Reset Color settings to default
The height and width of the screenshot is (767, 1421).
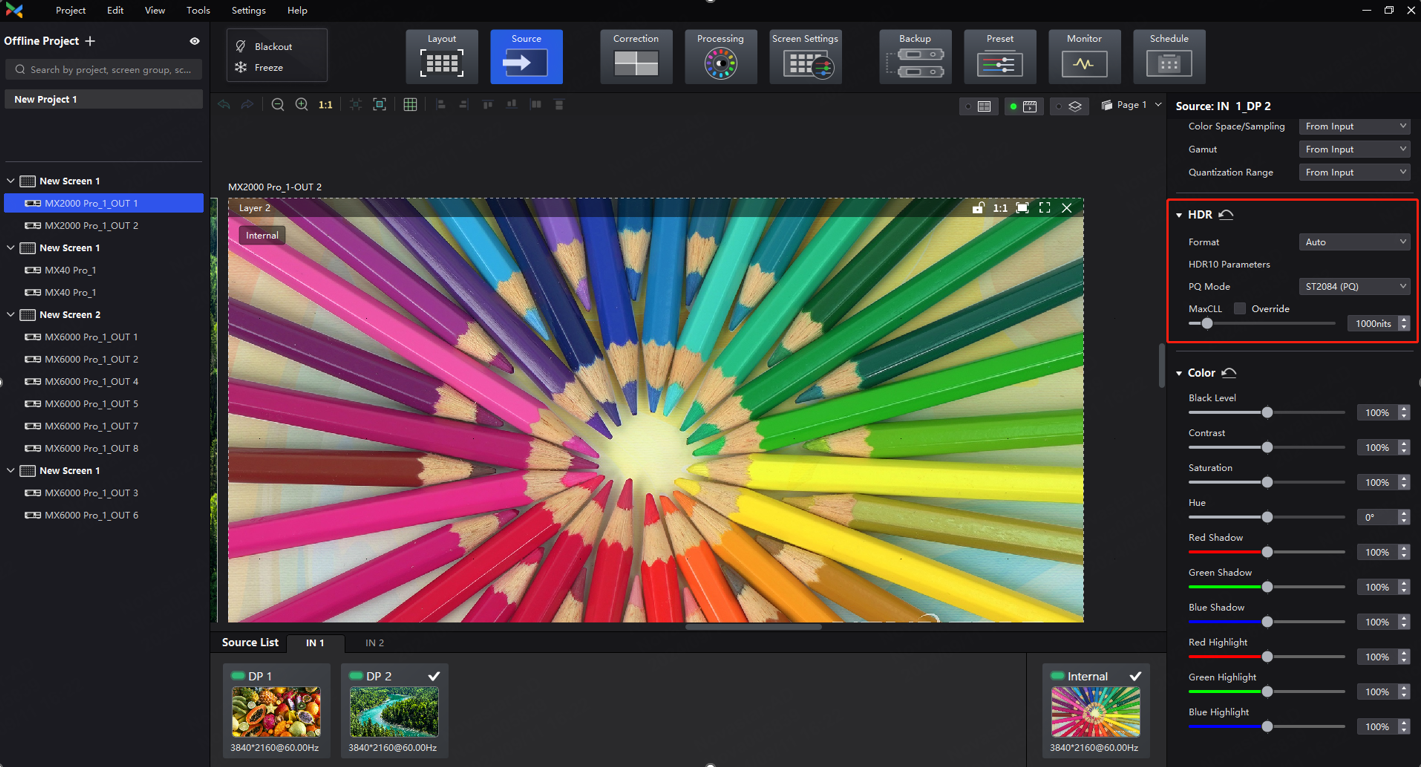click(1229, 373)
